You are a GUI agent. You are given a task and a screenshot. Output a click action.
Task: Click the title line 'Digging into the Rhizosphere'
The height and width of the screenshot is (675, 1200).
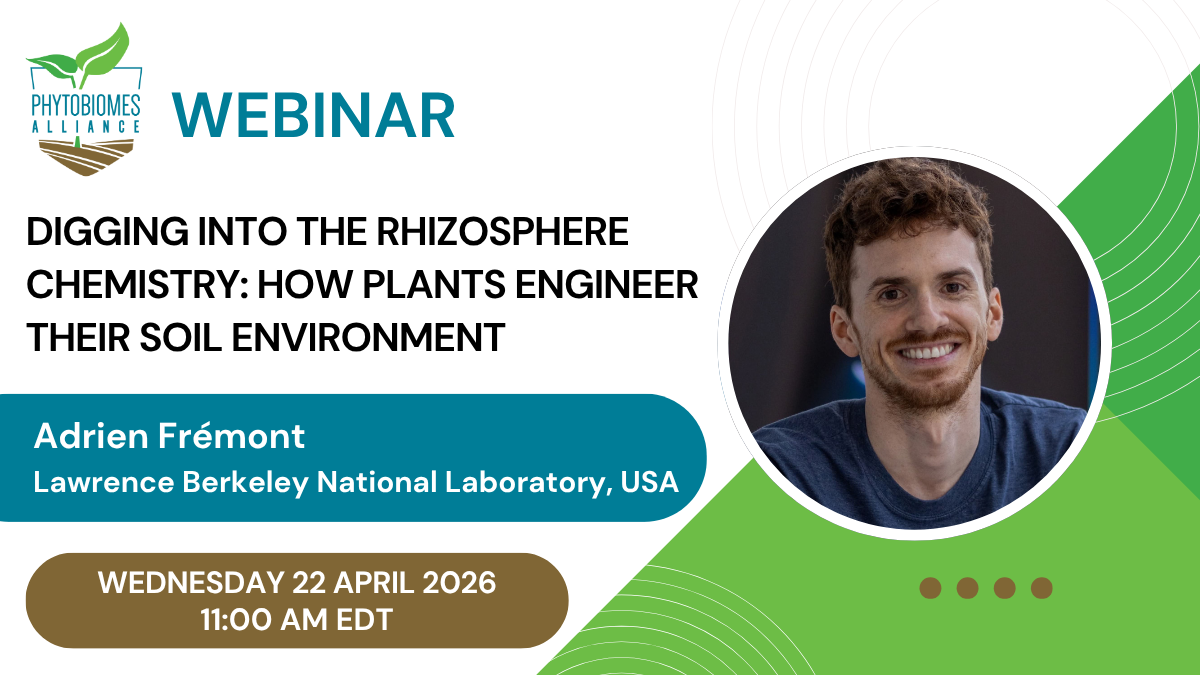coord(328,234)
